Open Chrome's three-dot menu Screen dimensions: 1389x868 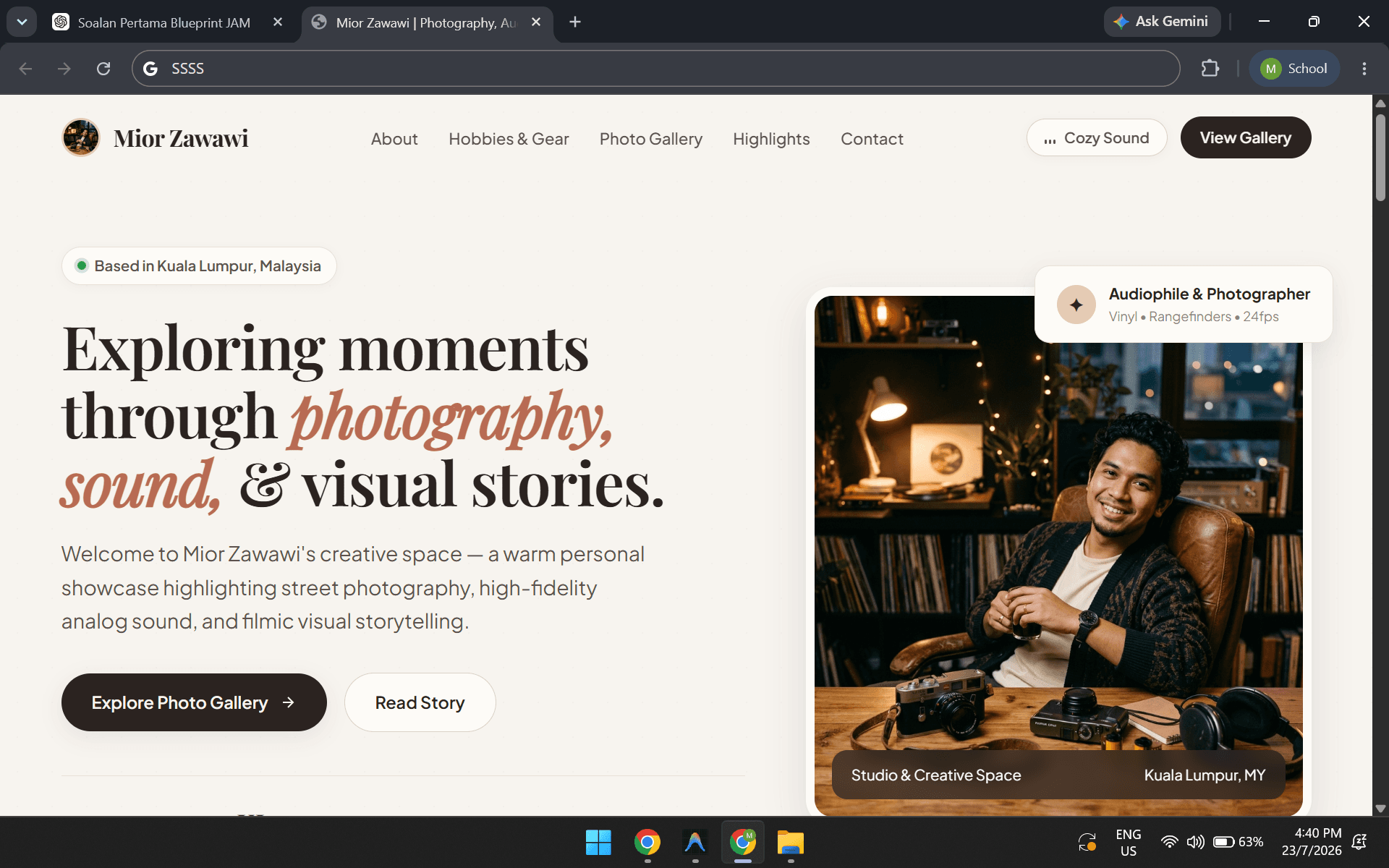pos(1364,69)
